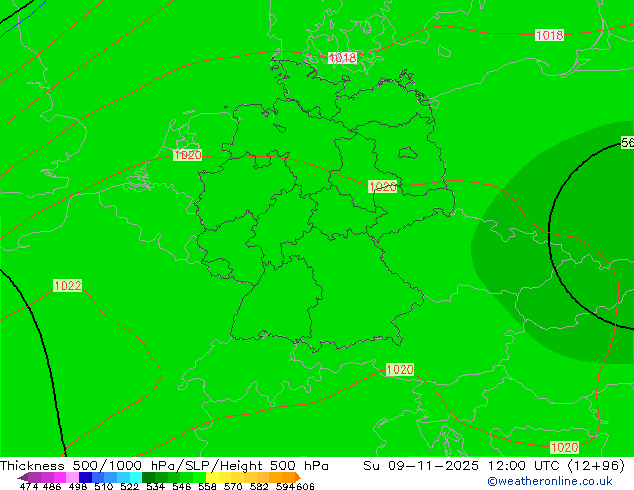Click the legend value 510
This screenshot has height=490, width=634.
[x=104, y=486]
